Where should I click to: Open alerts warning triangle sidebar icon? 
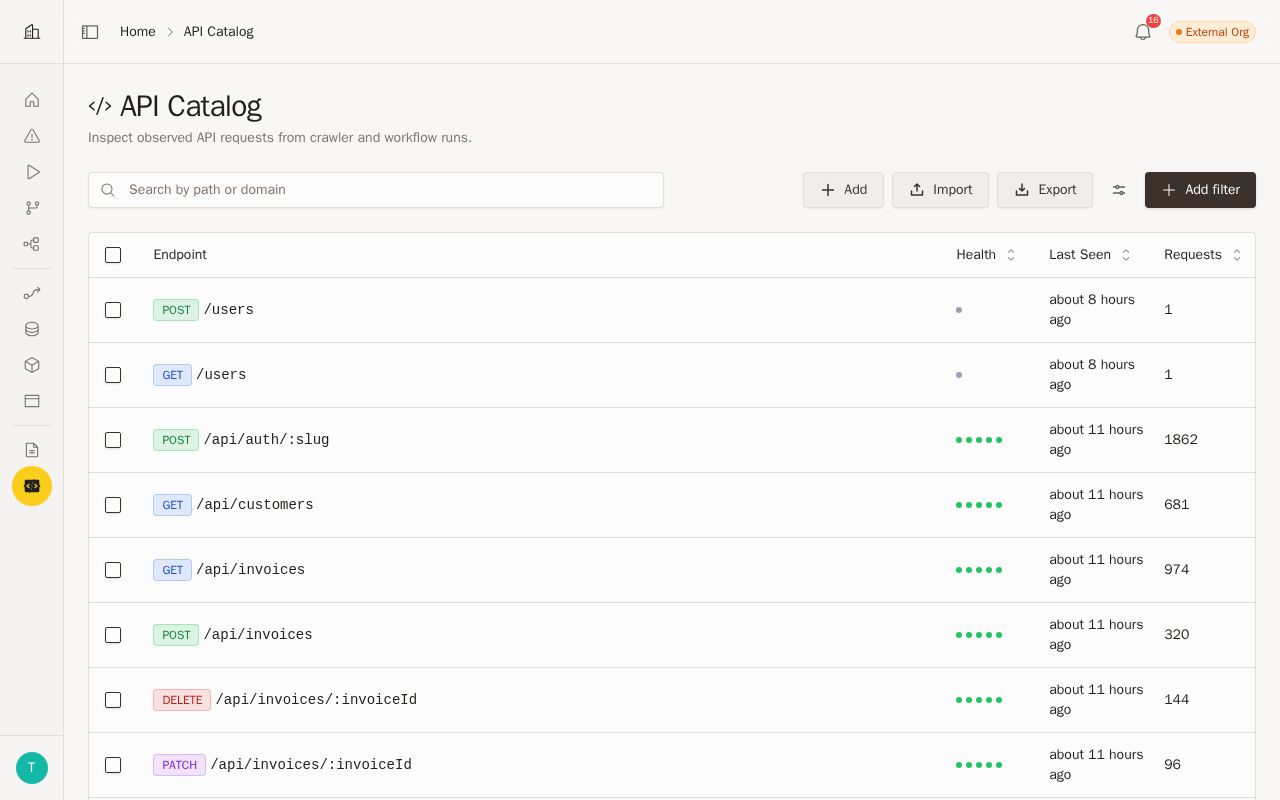[x=32, y=136]
